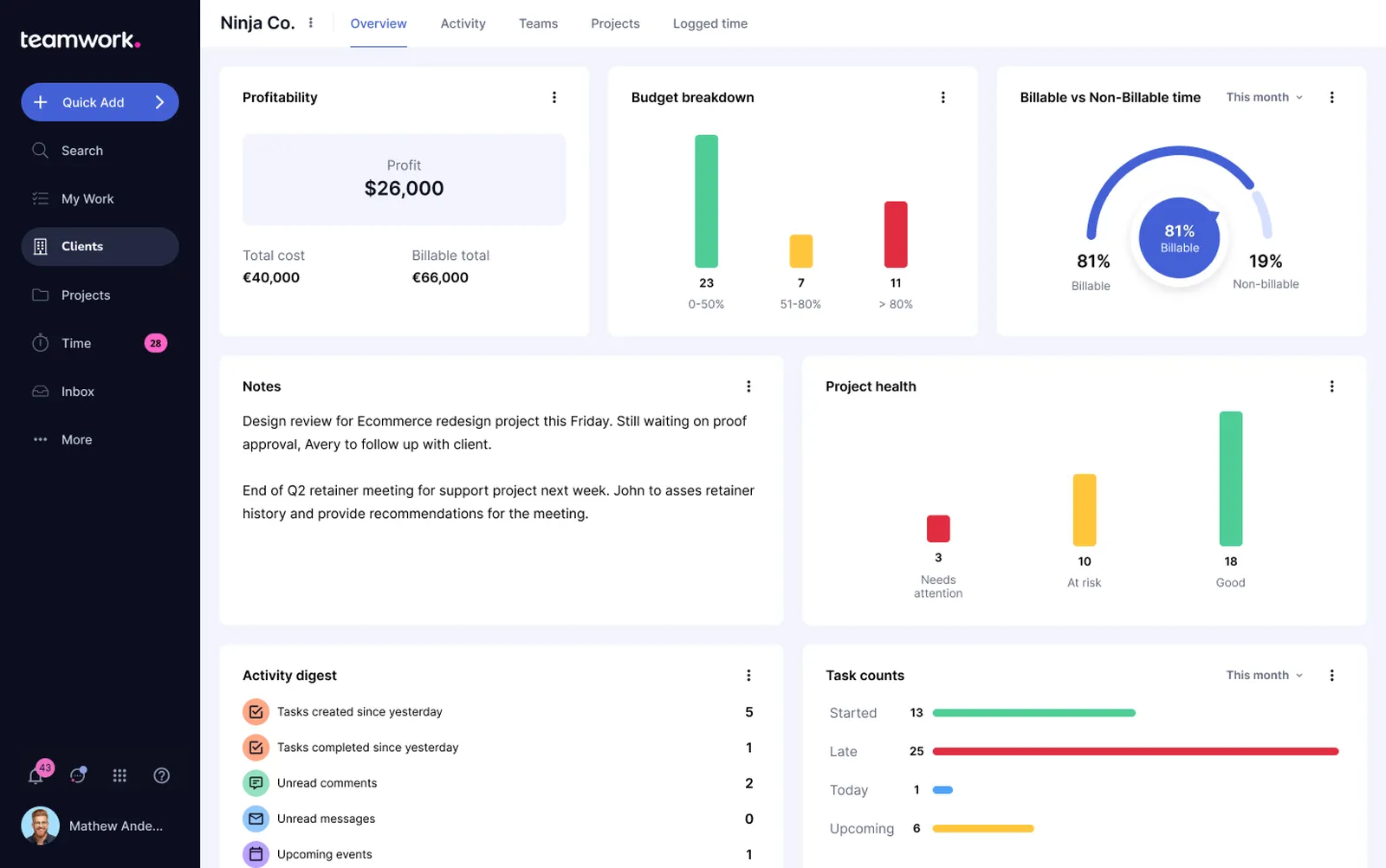Click the Unread comments icon in Activity digest
Screen dimensions: 1386x868
(256, 782)
